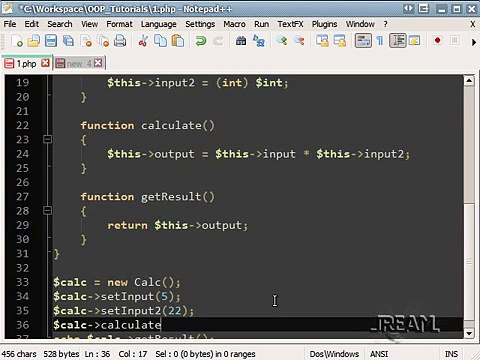Open the Run menu

261,24
